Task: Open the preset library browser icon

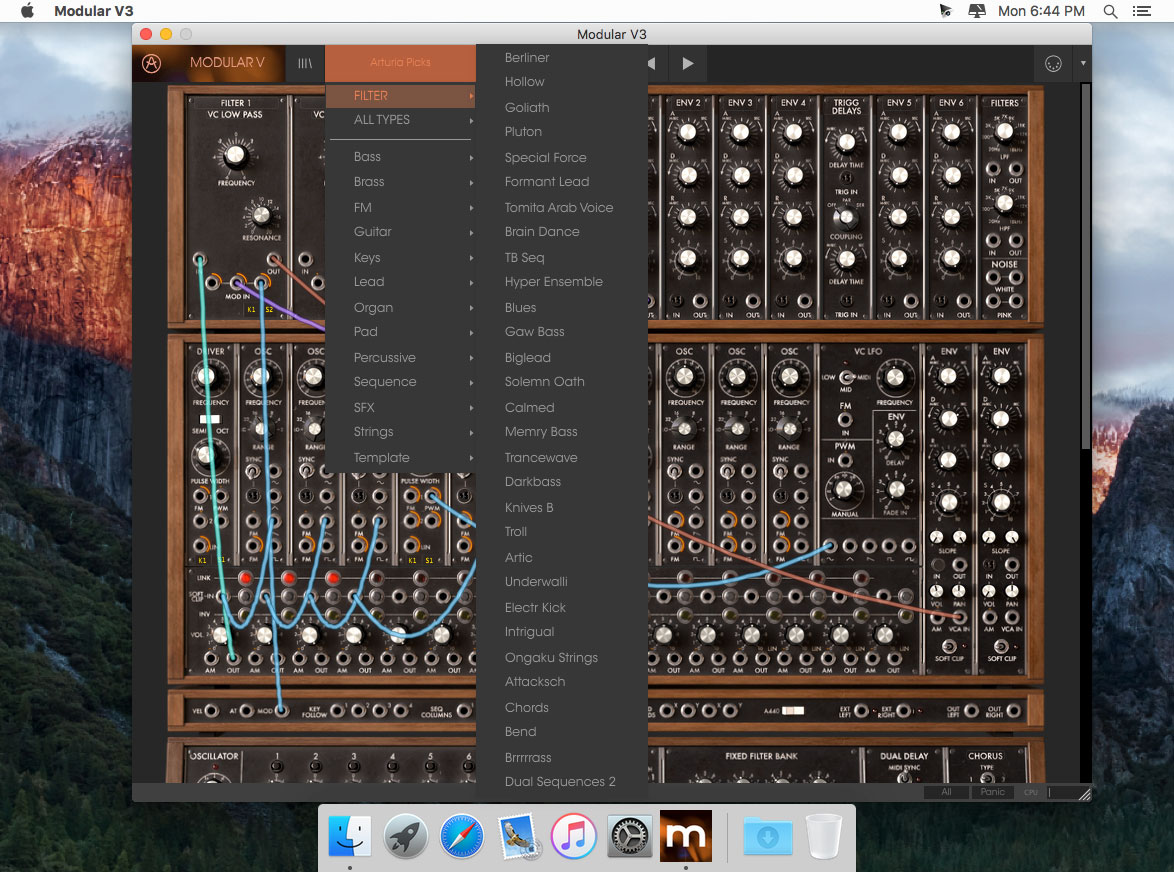Action: tap(305, 63)
